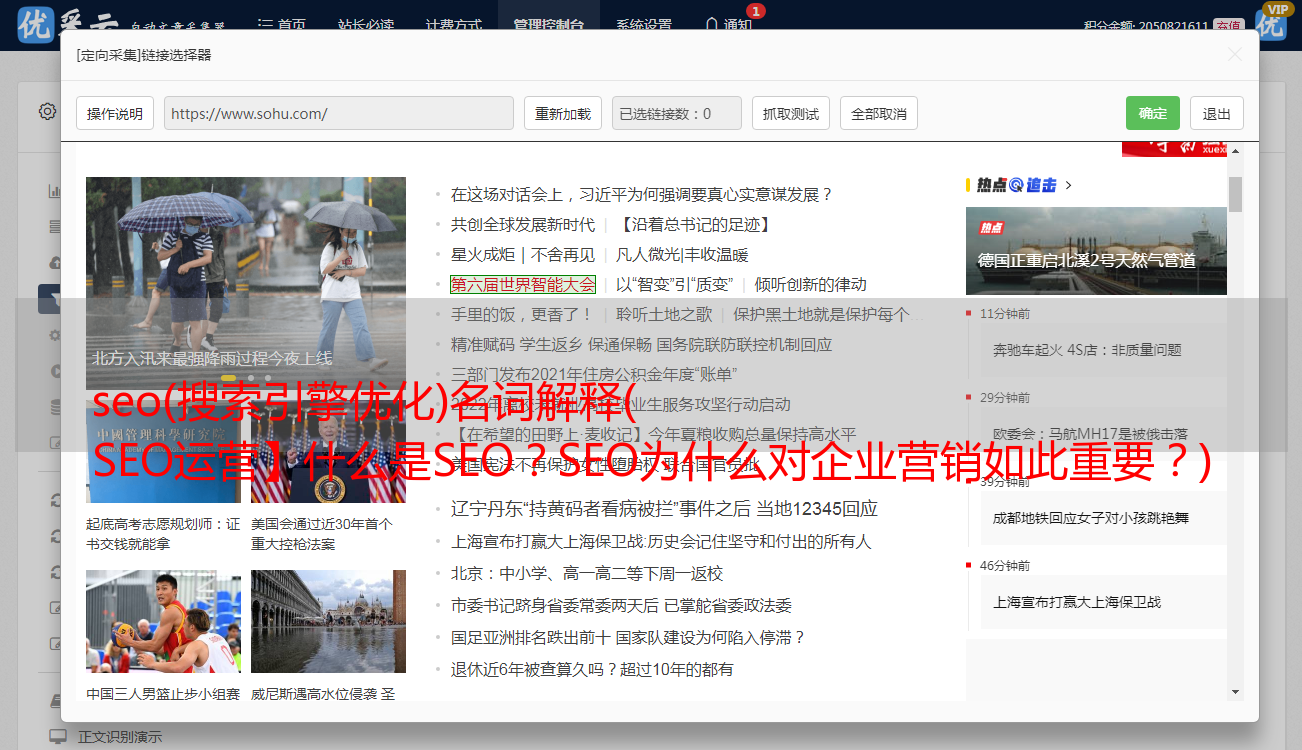
Task: Click headline 市委书记跻身省委常委两天后
Action: [554, 605]
